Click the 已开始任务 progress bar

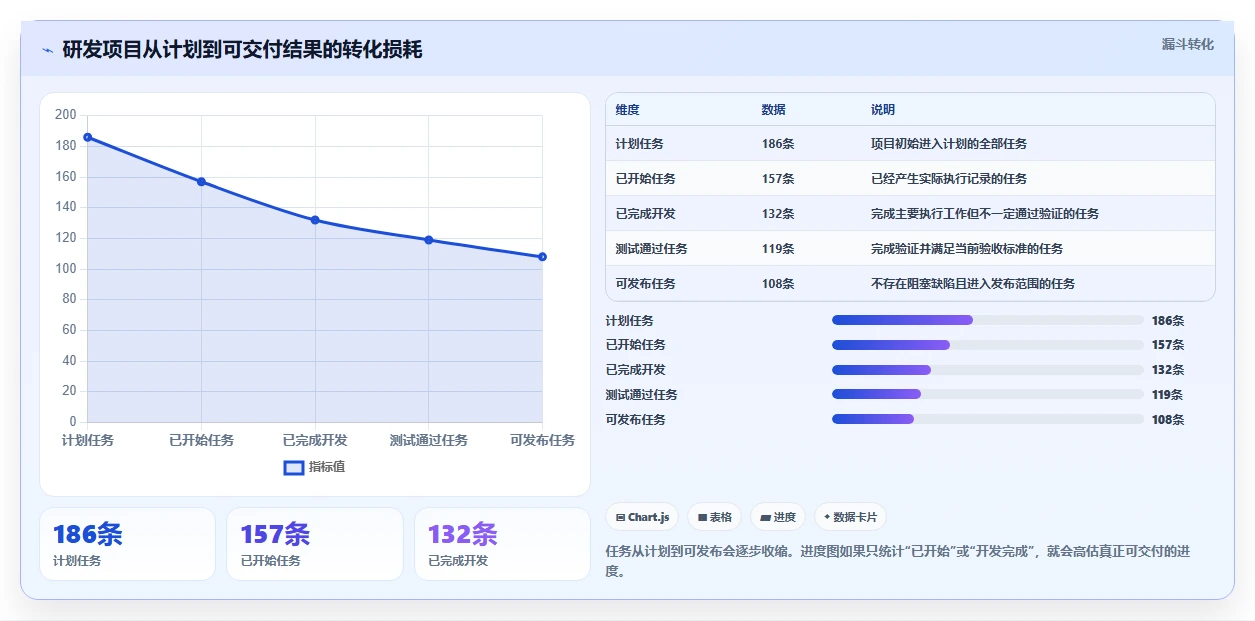coord(988,345)
